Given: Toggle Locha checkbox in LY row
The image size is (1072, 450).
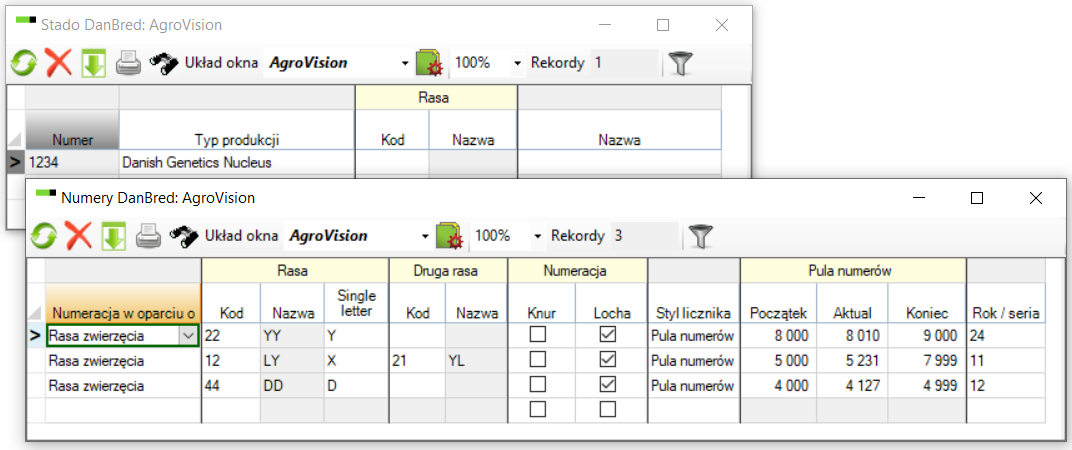Looking at the screenshot, I should pos(608,360).
